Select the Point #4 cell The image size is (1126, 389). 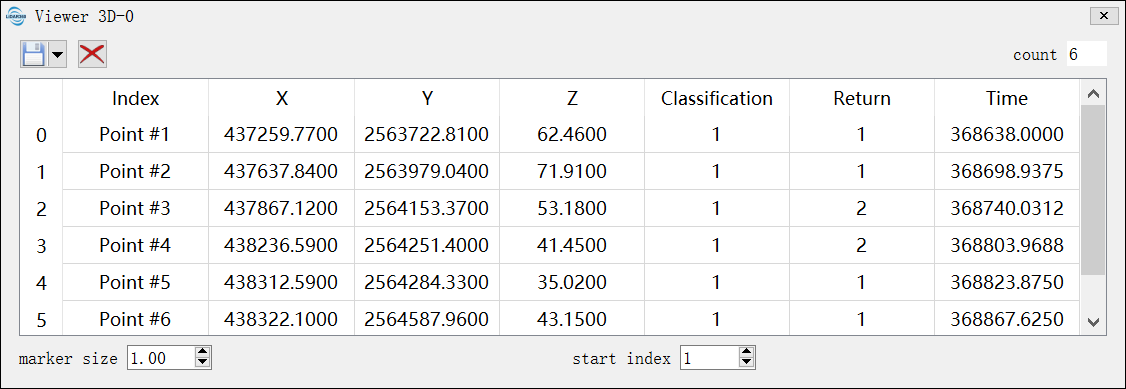click(136, 246)
